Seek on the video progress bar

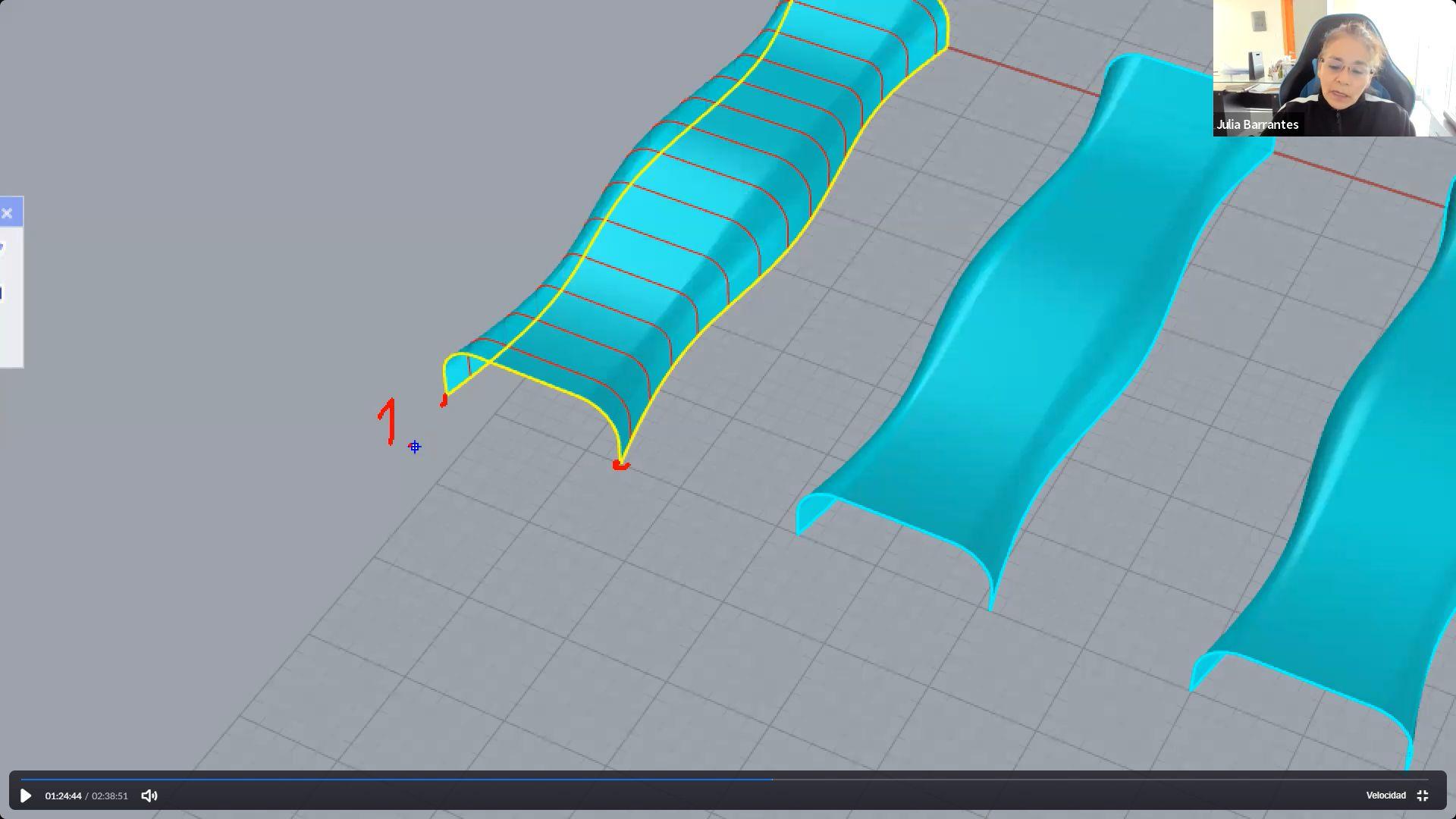tap(724, 779)
